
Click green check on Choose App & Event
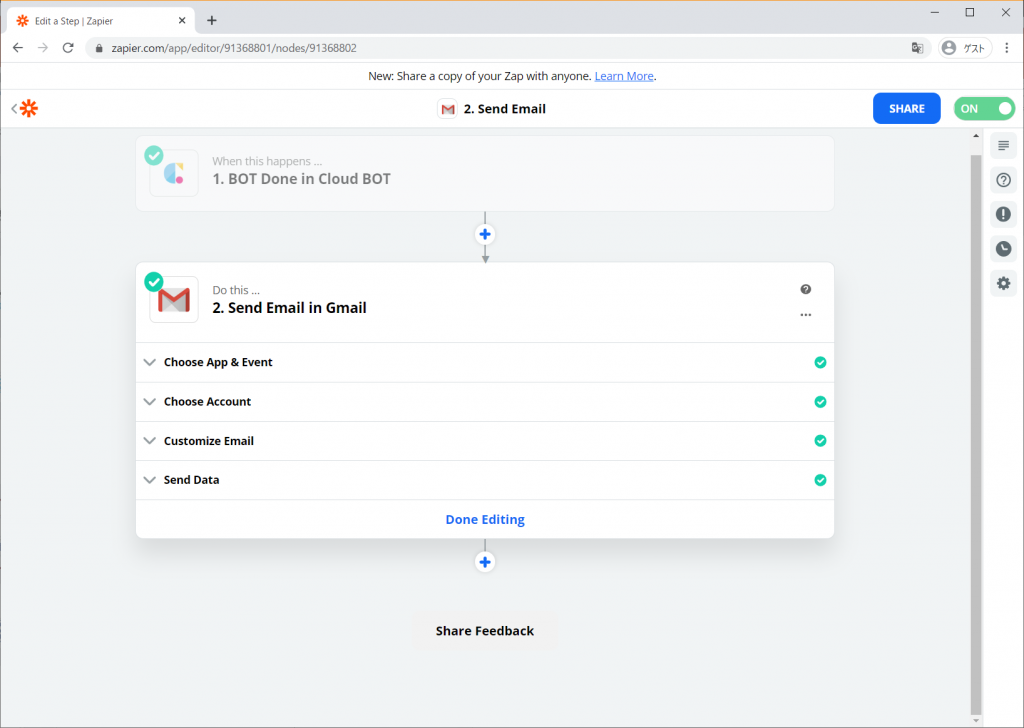coord(820,362)
